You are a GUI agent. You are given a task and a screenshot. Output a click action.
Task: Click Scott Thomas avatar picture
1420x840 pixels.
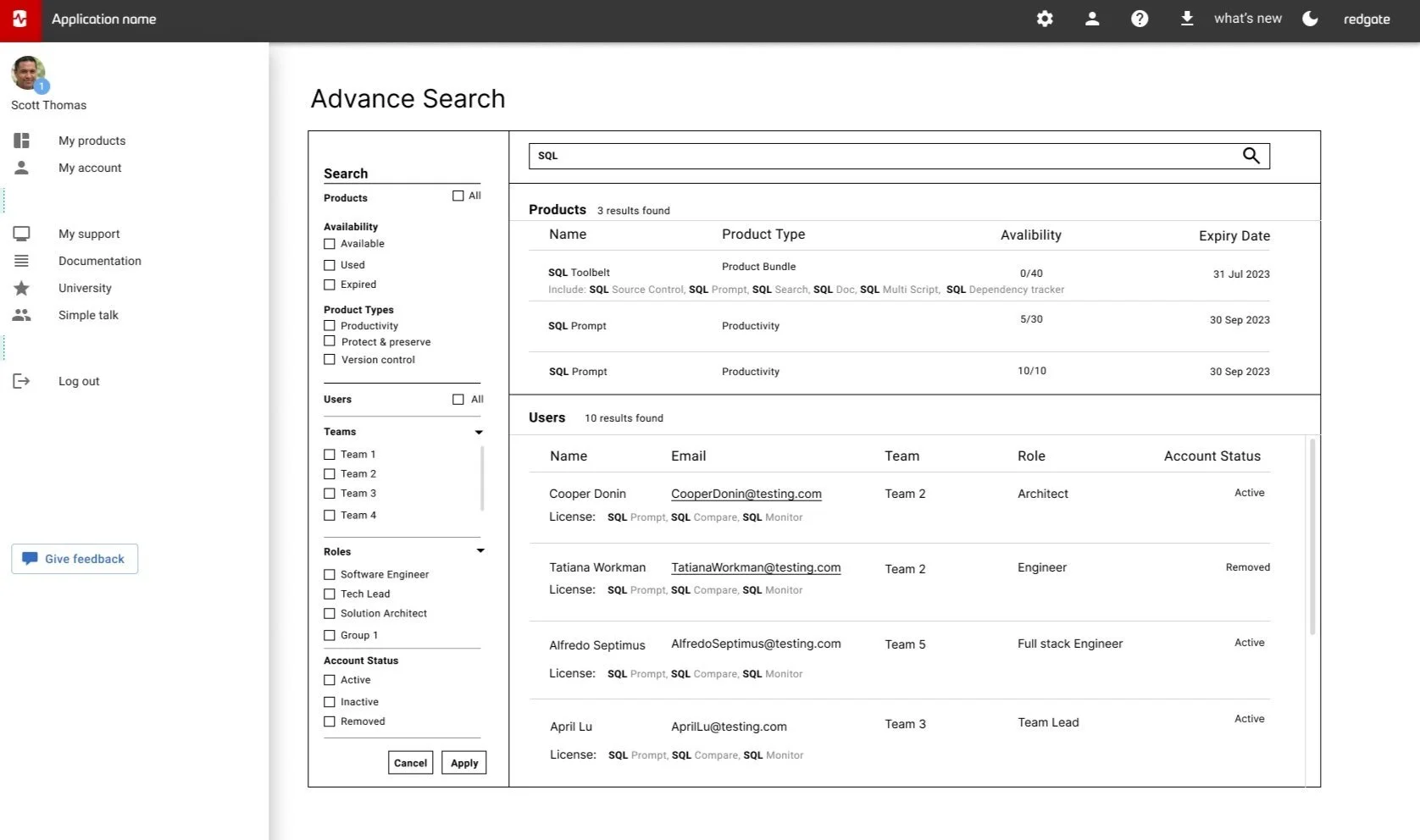(28, 74)
